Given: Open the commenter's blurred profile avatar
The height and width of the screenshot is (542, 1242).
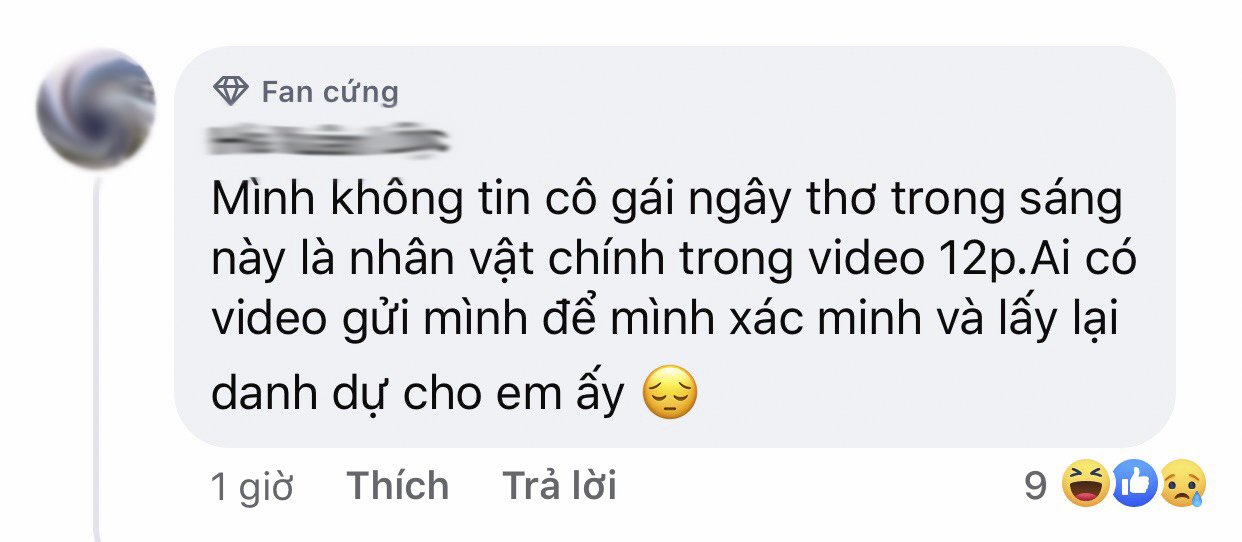Looking at the screenshot, I should point(96,110).
